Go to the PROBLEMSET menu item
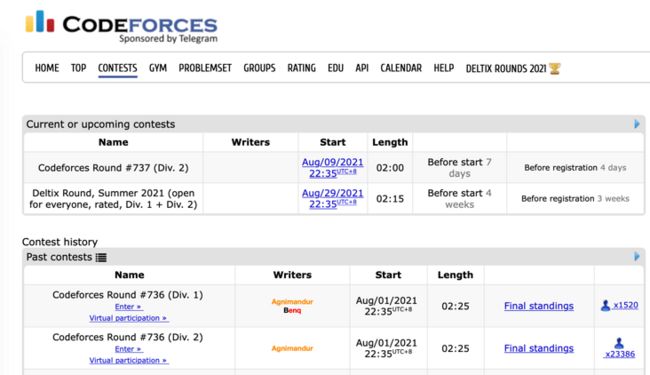650x375 pixels. pyautogui.click(x=205, y=68)
